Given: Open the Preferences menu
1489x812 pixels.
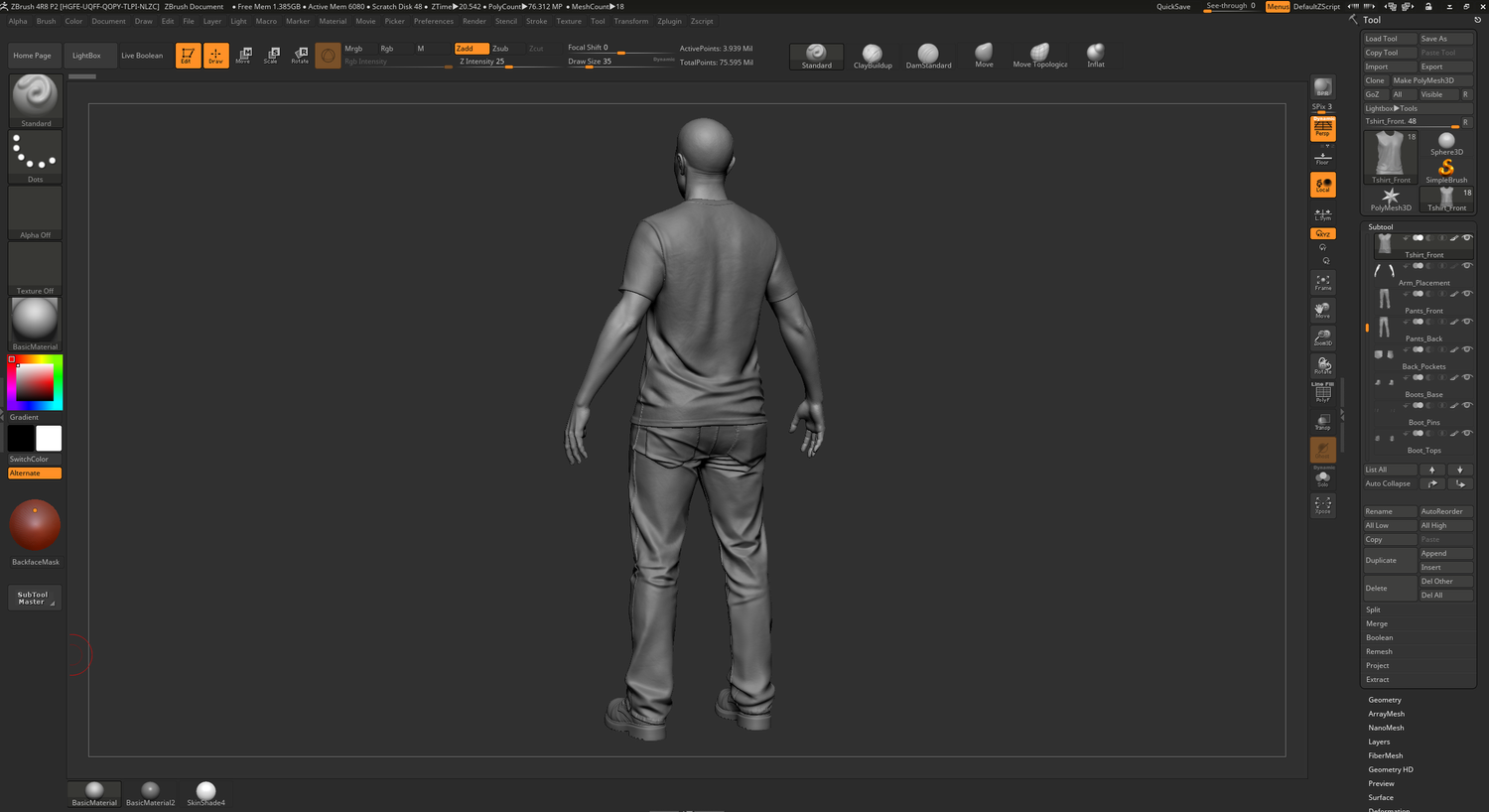Looking at the screenshot, I should 433,21.
